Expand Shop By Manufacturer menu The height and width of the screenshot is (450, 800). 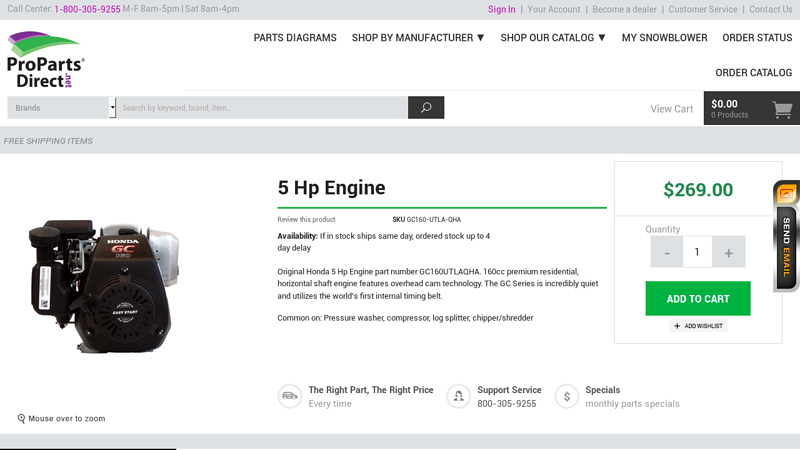click(x=418, y=38)
